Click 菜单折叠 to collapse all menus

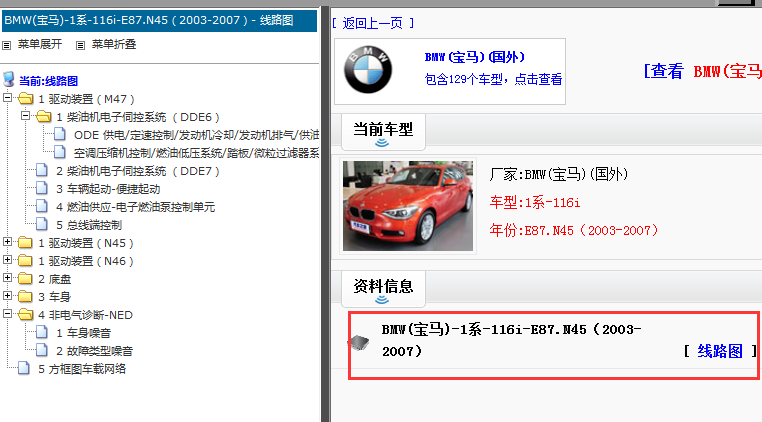tap(114, 44)
